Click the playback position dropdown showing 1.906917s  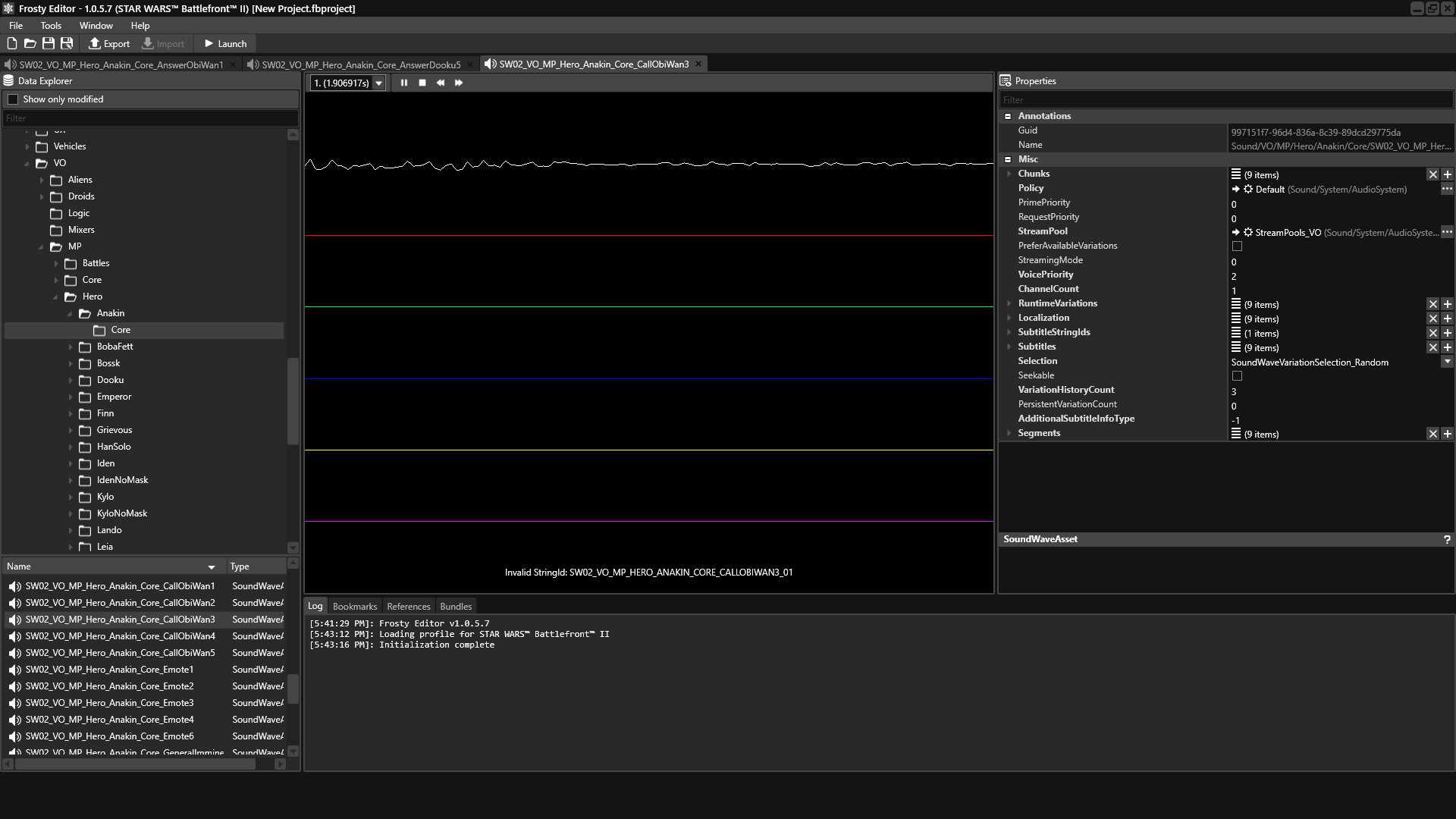347,82
